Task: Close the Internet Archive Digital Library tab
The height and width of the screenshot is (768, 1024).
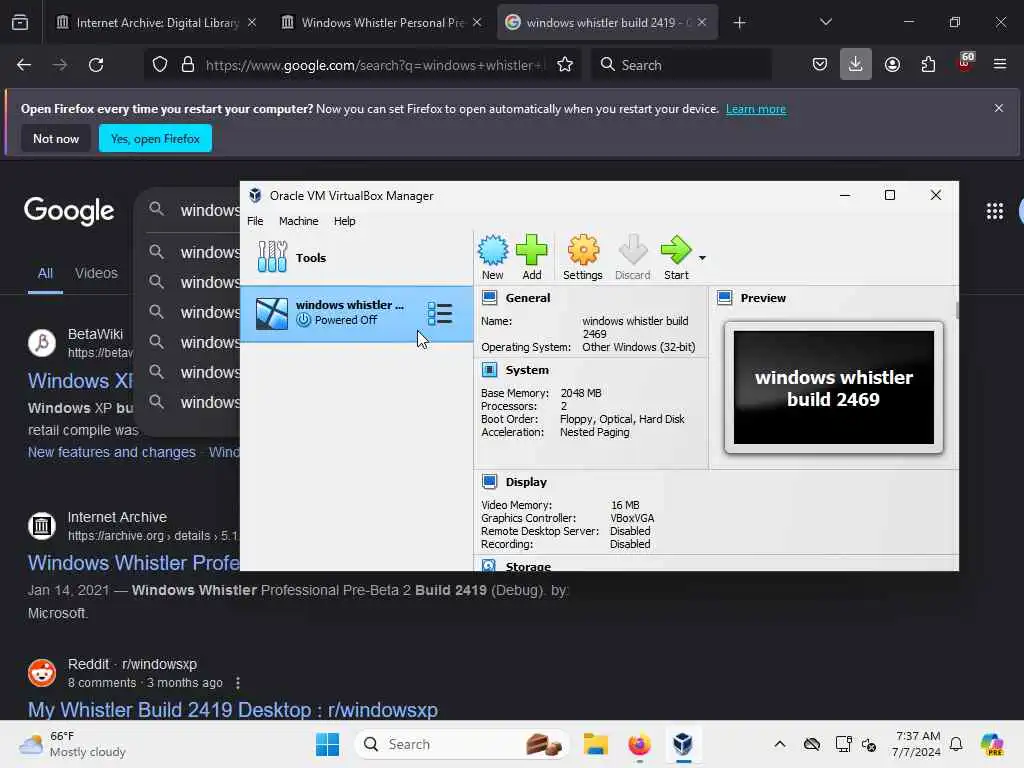Action: 252,22
